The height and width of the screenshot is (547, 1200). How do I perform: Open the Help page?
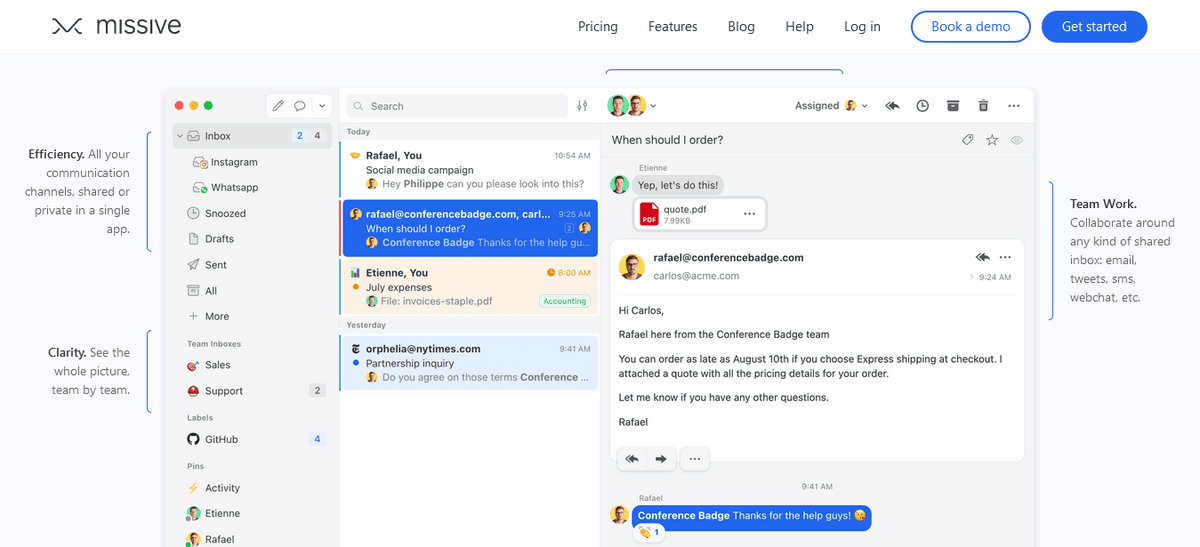click(799, 27)
